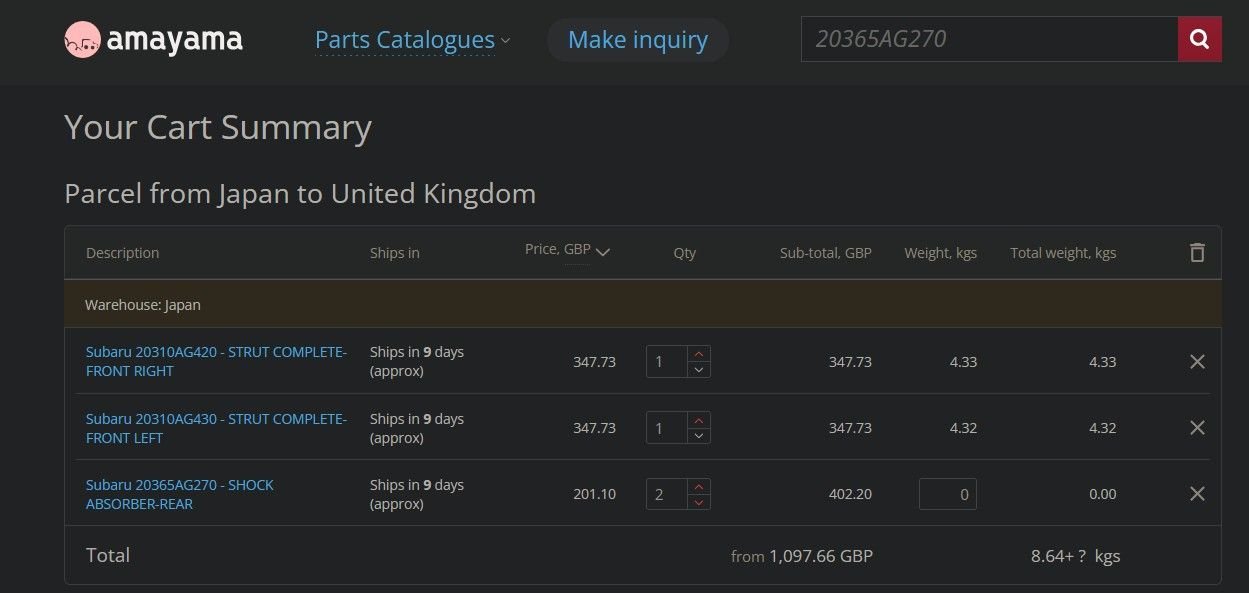The image size is (1249, 593).
Task: Remove the 20310AG420 front right strut
Action: coord(1197,362)
